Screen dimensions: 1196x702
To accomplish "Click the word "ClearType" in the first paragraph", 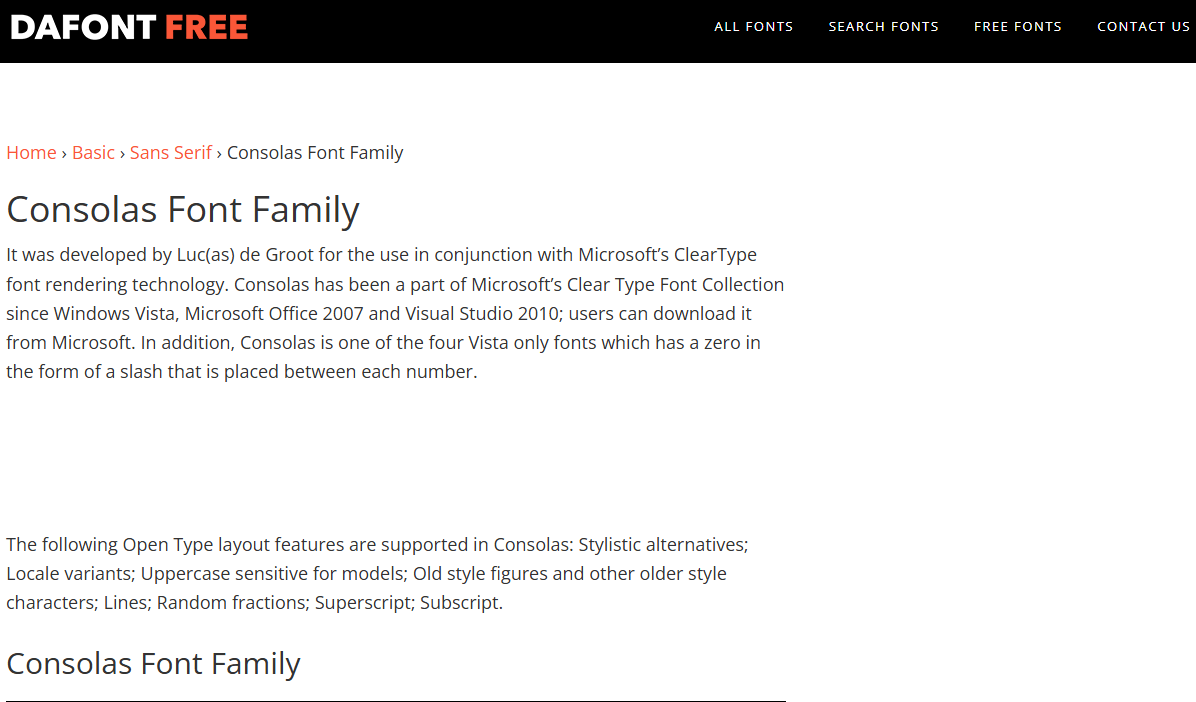I will tap(715, 255).
